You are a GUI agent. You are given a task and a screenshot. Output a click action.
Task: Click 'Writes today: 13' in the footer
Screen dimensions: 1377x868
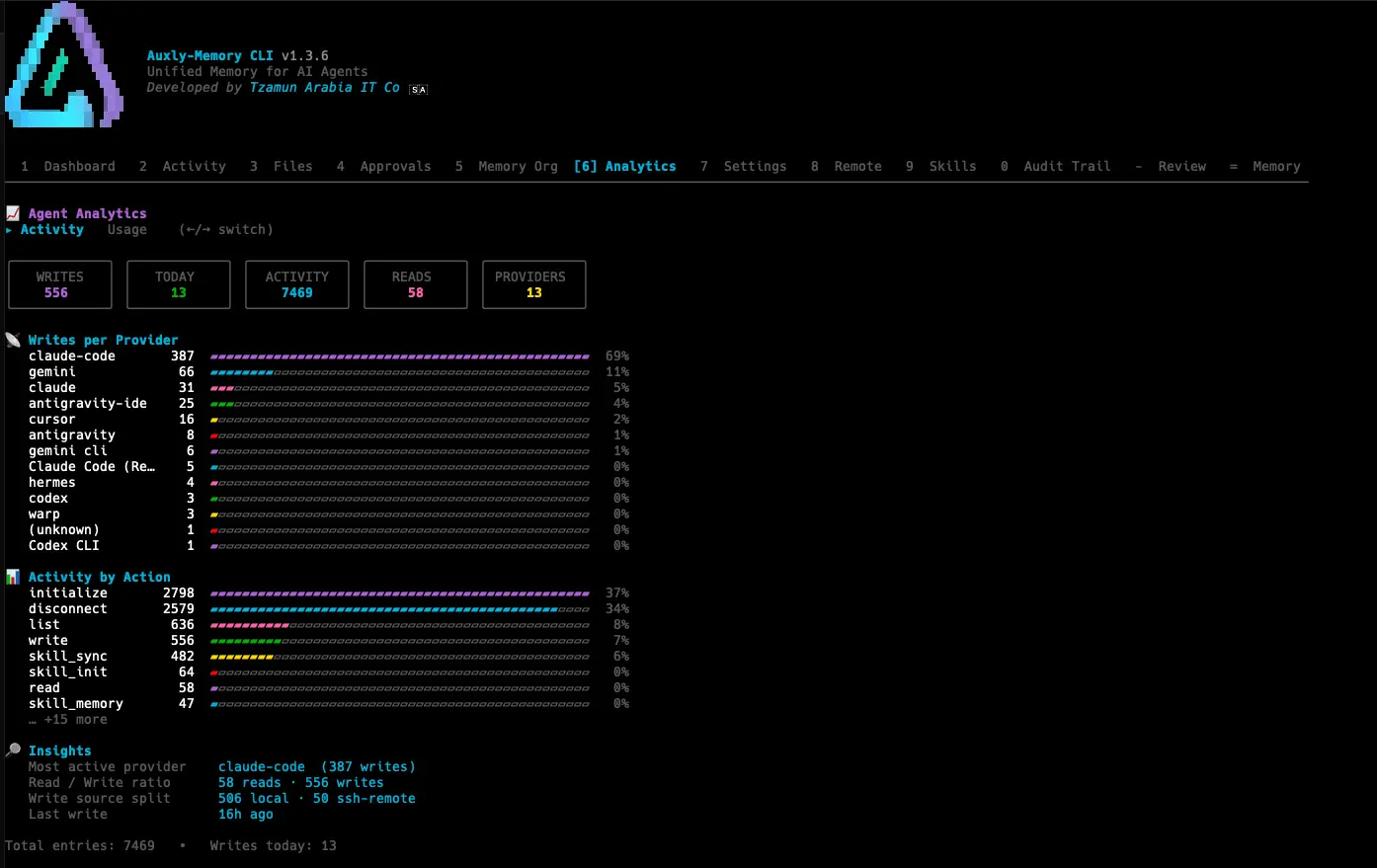click(x=274, y=845)
